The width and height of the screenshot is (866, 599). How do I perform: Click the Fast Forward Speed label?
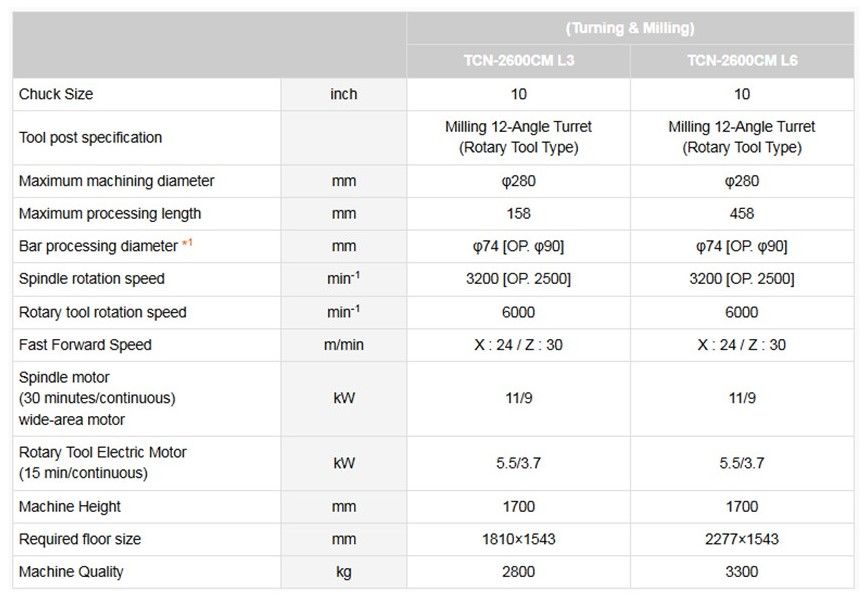[x=85, y=345]
